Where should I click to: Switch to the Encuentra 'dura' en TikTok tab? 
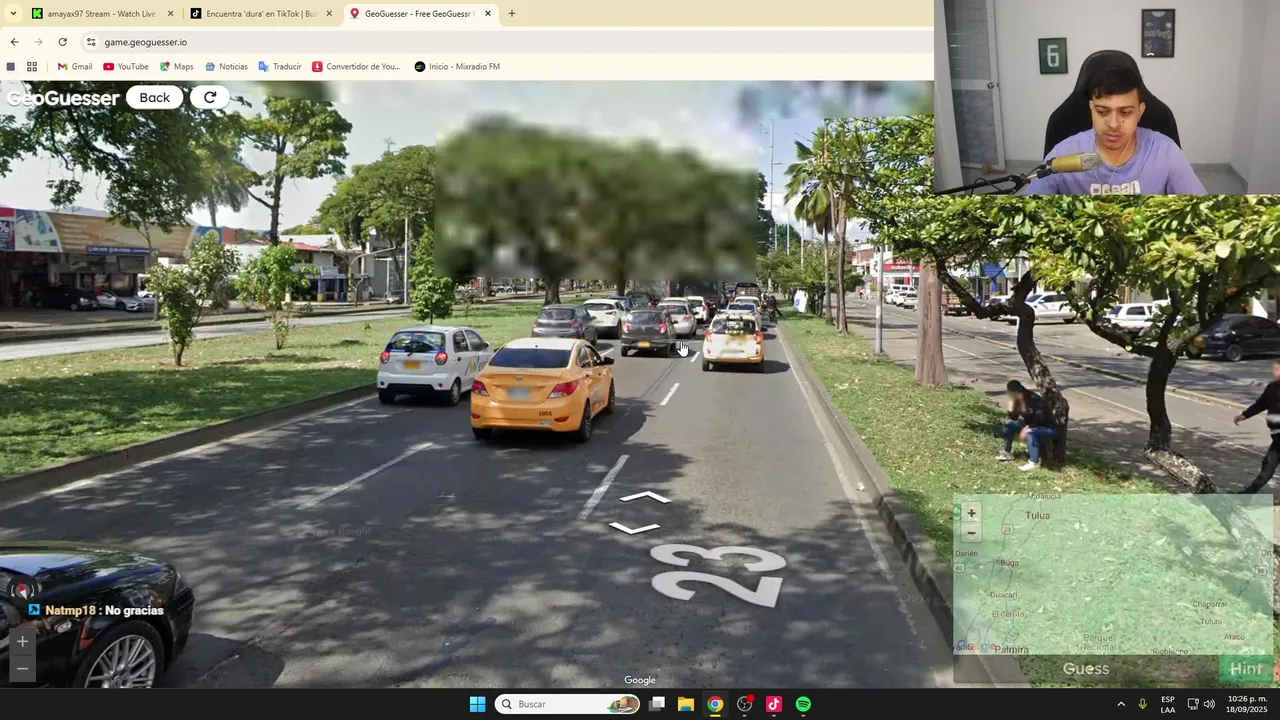[262, 14]
